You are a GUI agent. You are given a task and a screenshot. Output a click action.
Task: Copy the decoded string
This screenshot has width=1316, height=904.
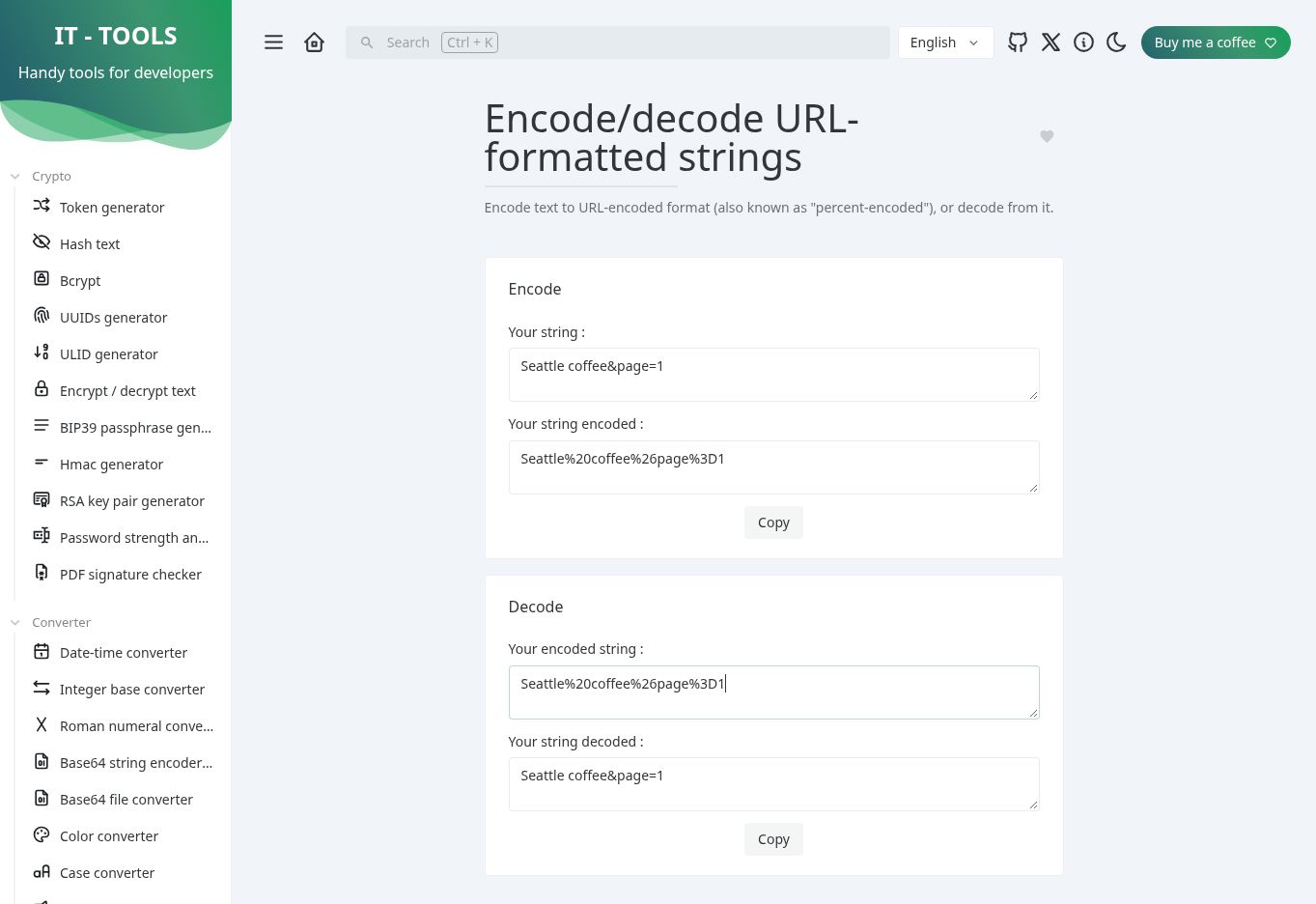point(773,839)
